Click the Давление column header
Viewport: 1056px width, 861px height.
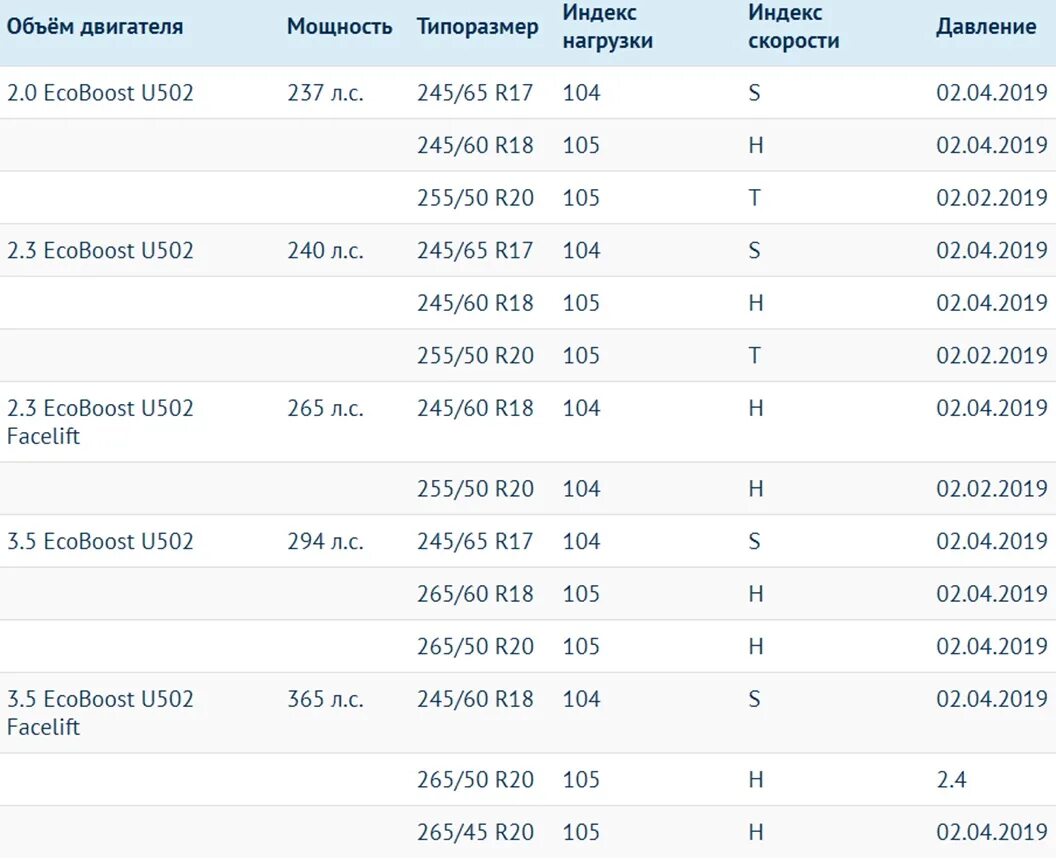pos(985,27)
